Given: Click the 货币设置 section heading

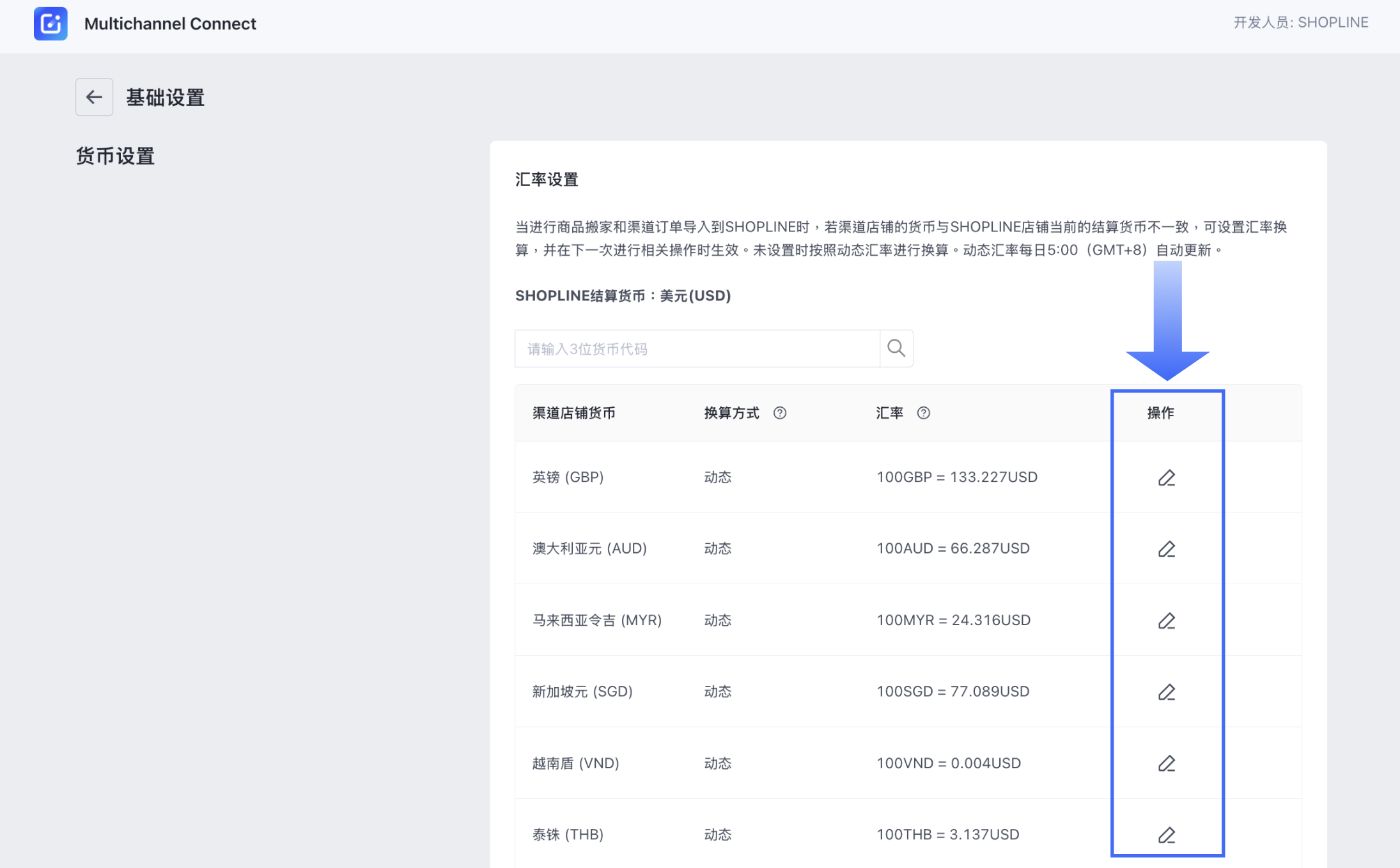Looking at the screenshot, I should click(115, 156).
